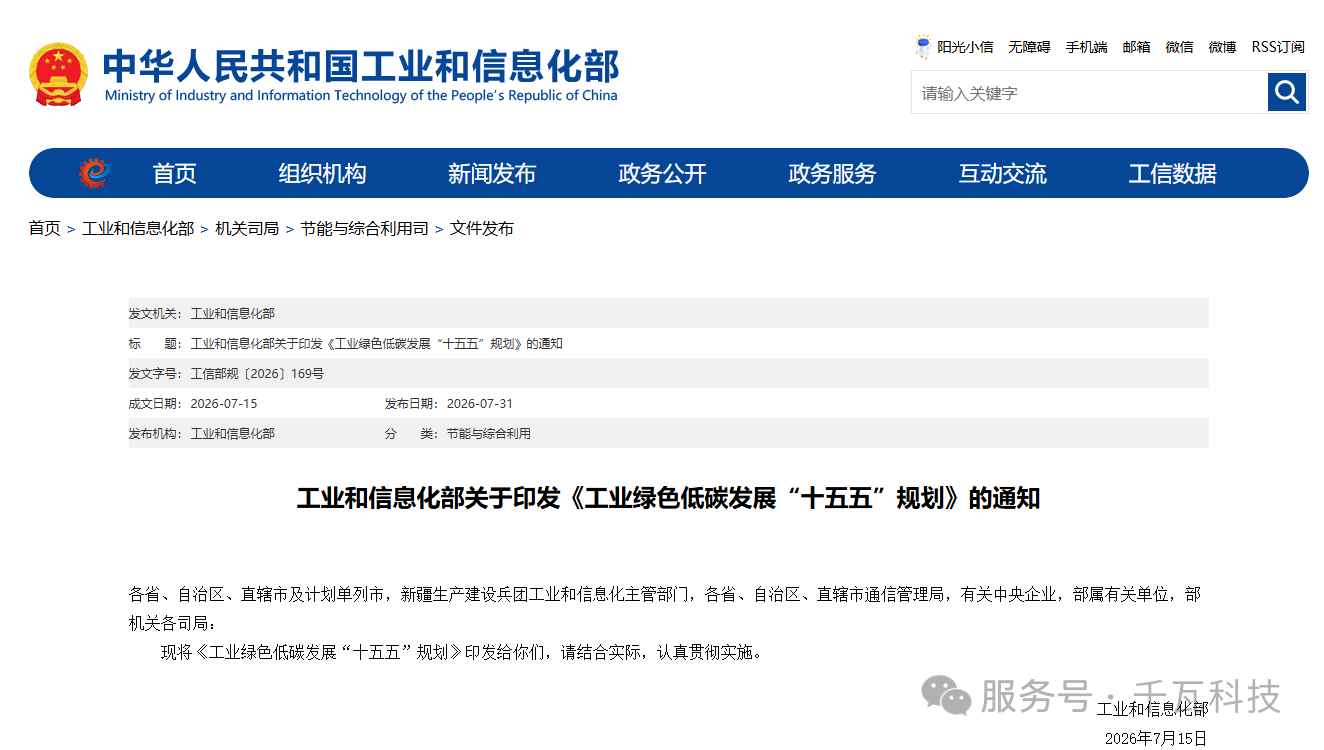The height and width of the screenshot is (750, 1324).
Task: Go to 首页 in the breadcrumb
Action: click(44, 229)
